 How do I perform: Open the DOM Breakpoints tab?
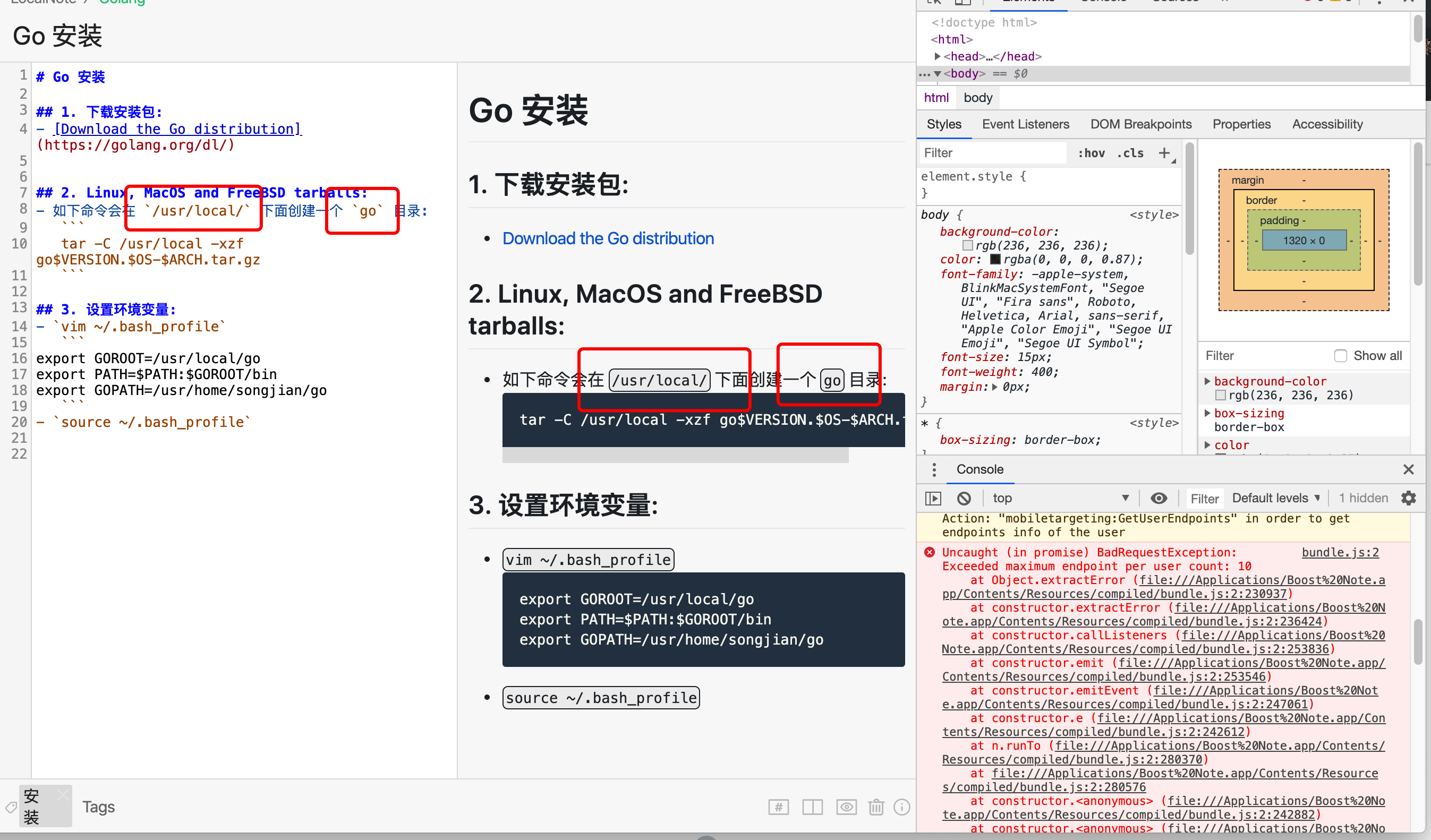pos(1140,124)
